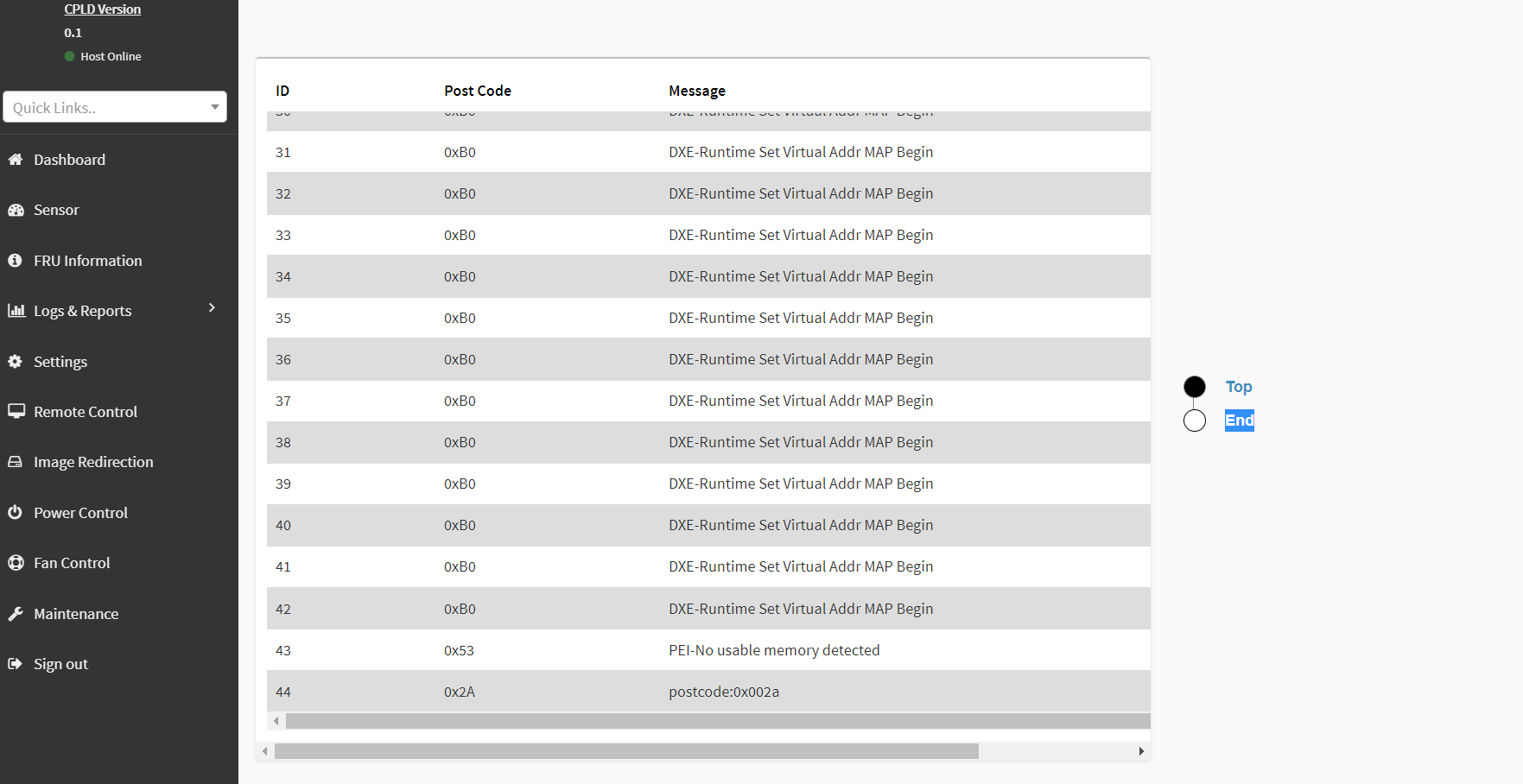Click the Sign out link
The image size is (1523, 784).
click(60, 664)
